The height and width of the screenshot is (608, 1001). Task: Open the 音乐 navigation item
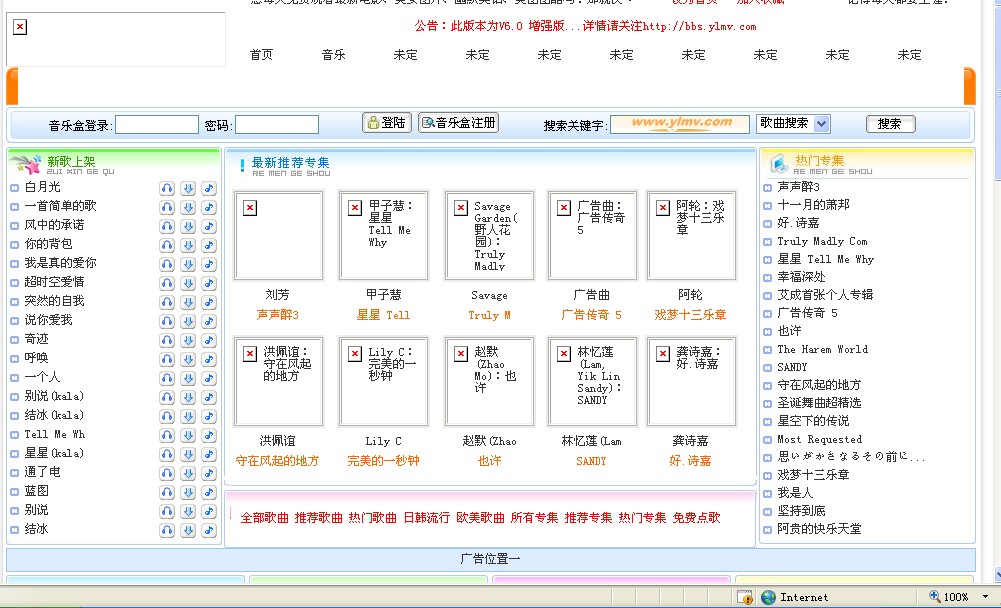pos(333,55)
